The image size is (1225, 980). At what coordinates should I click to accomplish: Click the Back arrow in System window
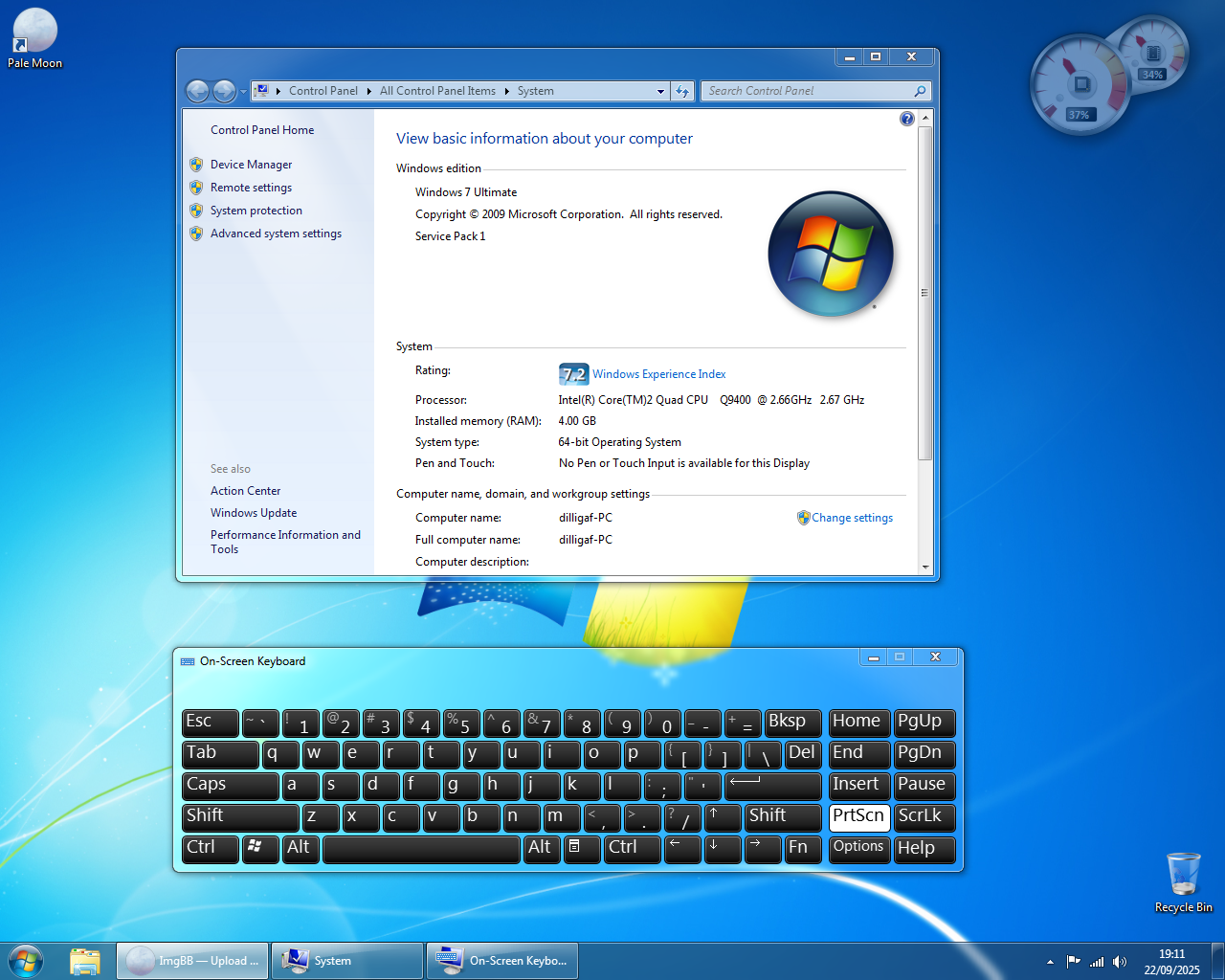(197, 91)
